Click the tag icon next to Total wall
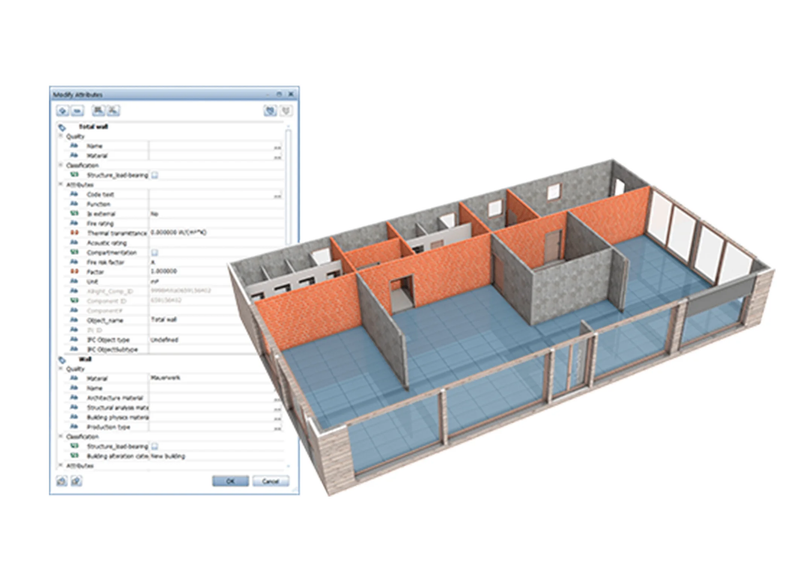The image size is (800, 578). [62, 126]
